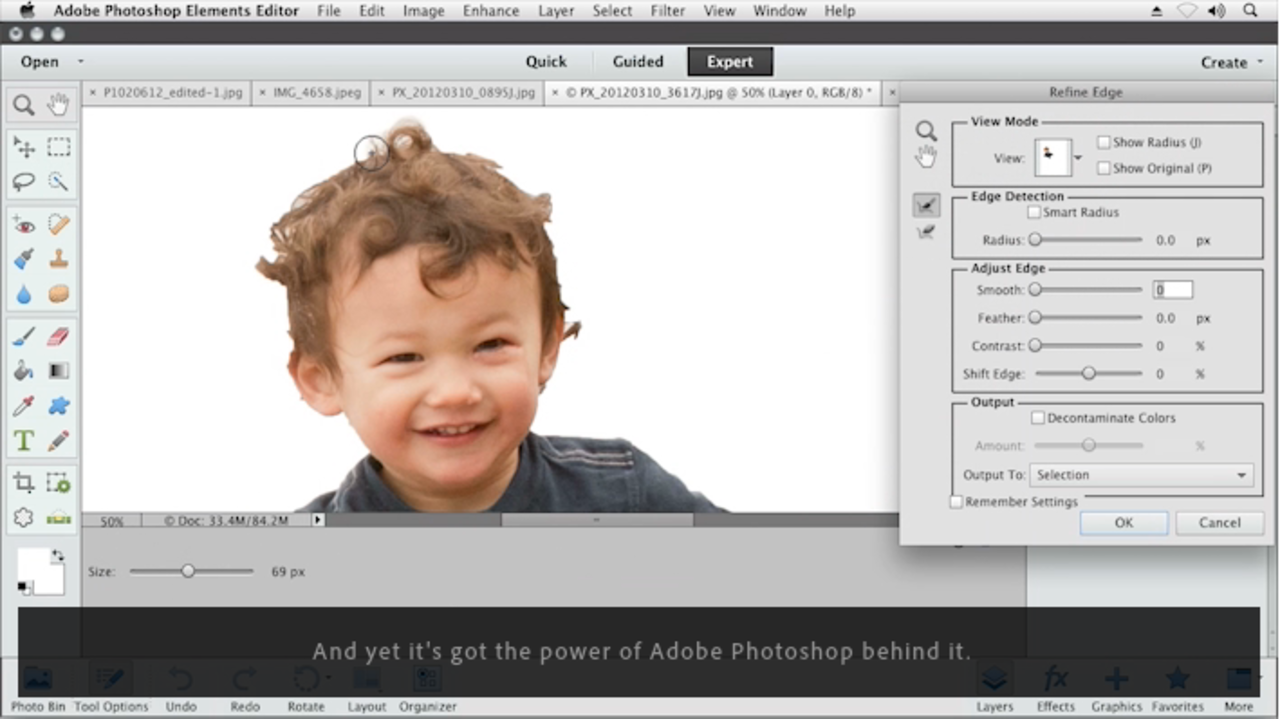Select the Type tool
The width and height of the screenshot is (1280, 719).
coord(24,440)
